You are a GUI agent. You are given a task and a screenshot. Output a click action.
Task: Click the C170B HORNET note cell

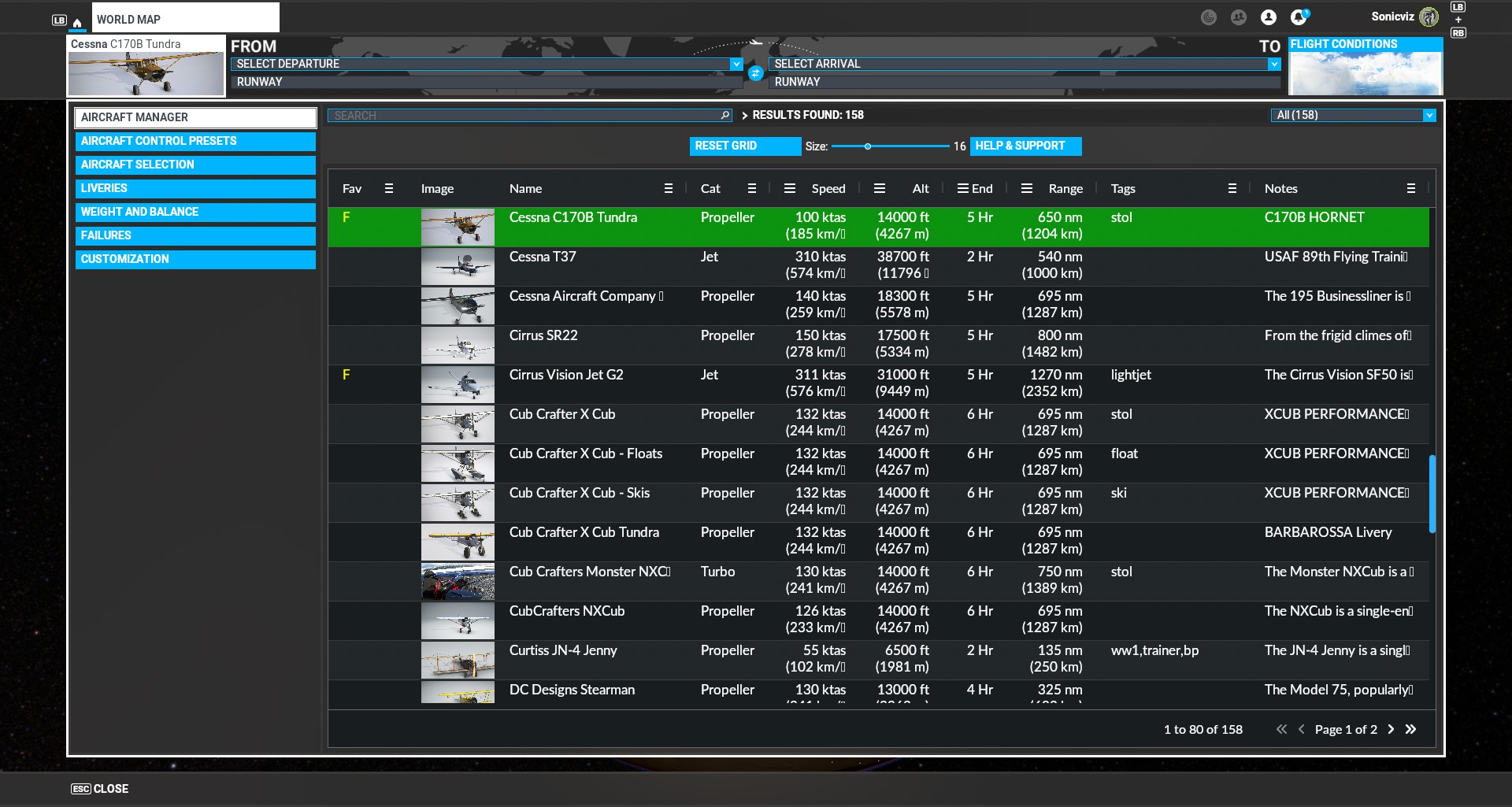point(1314,217)
